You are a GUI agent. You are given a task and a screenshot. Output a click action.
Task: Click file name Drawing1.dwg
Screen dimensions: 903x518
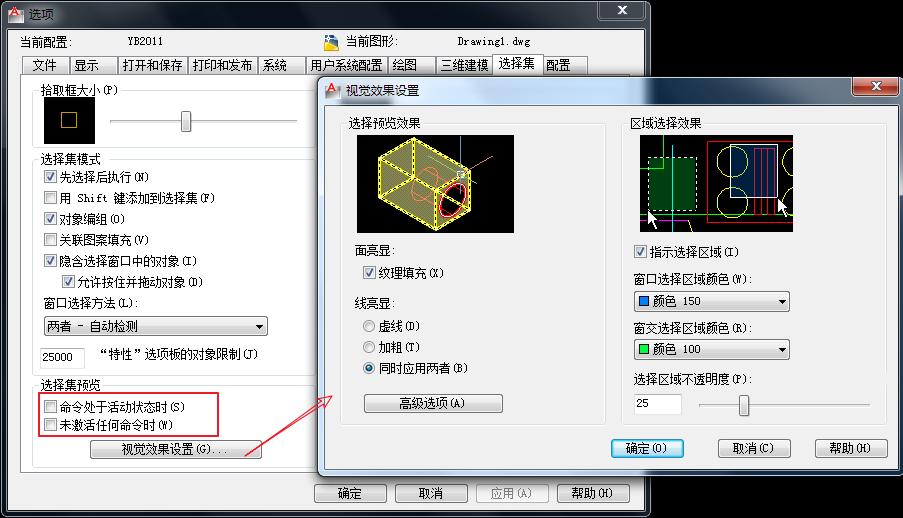pyautogui.click(x=494, y=41)
